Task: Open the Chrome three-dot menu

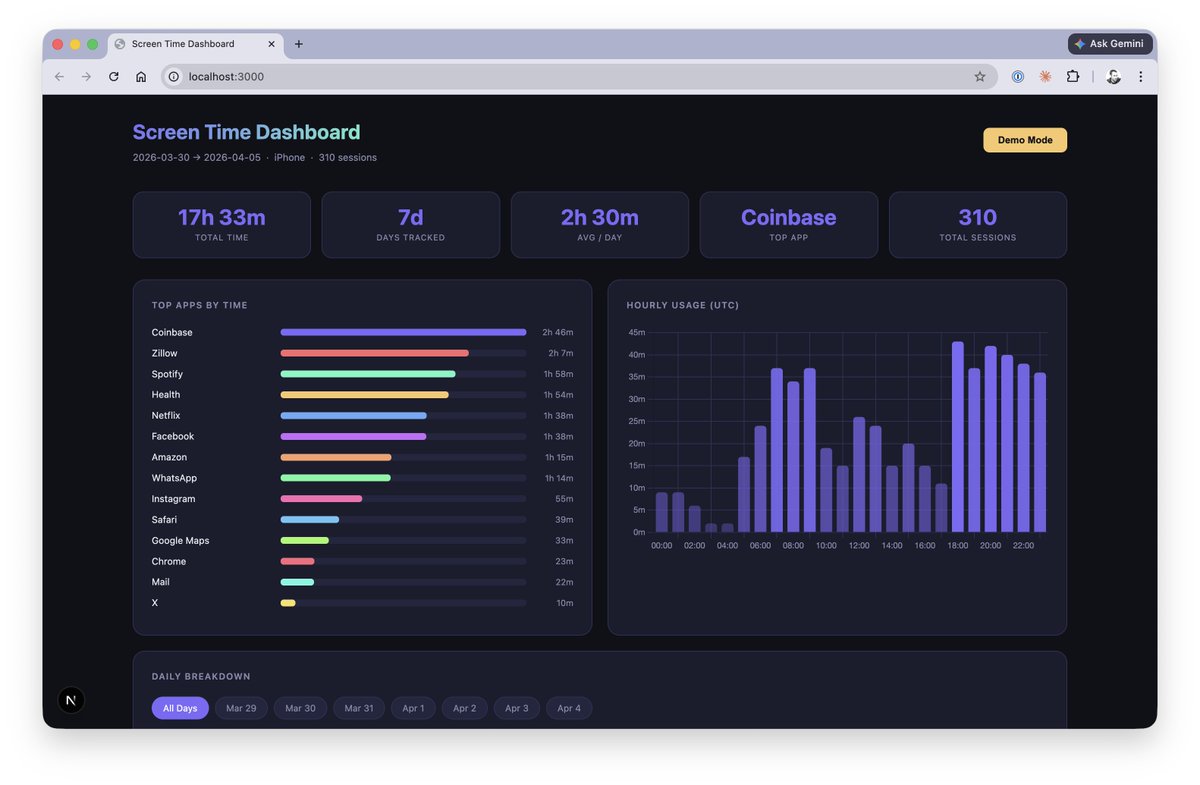Action: point(1140,76)
